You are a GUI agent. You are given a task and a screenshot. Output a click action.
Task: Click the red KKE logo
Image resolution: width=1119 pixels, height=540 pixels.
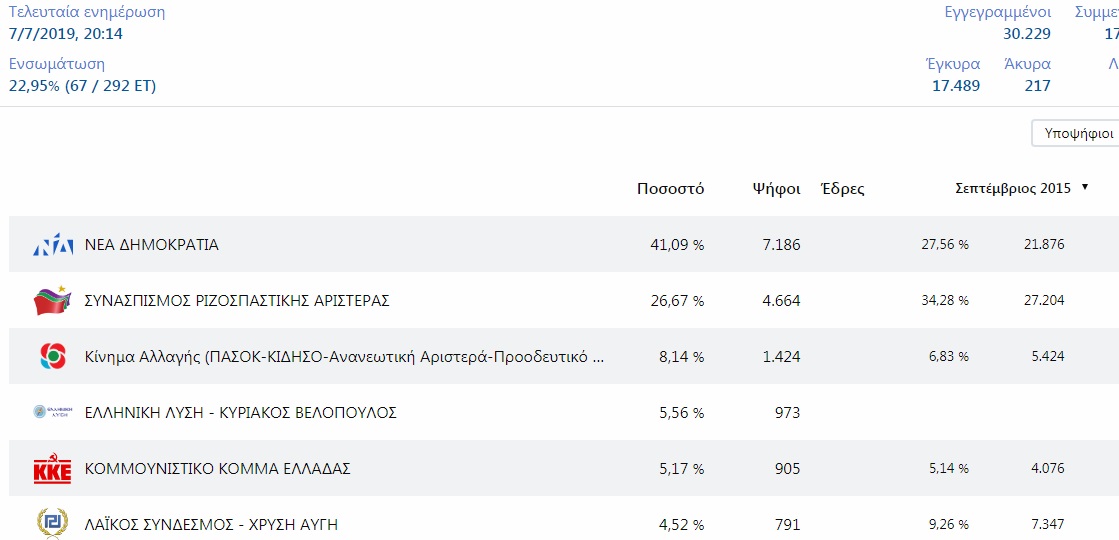click(x=54, y=469)
